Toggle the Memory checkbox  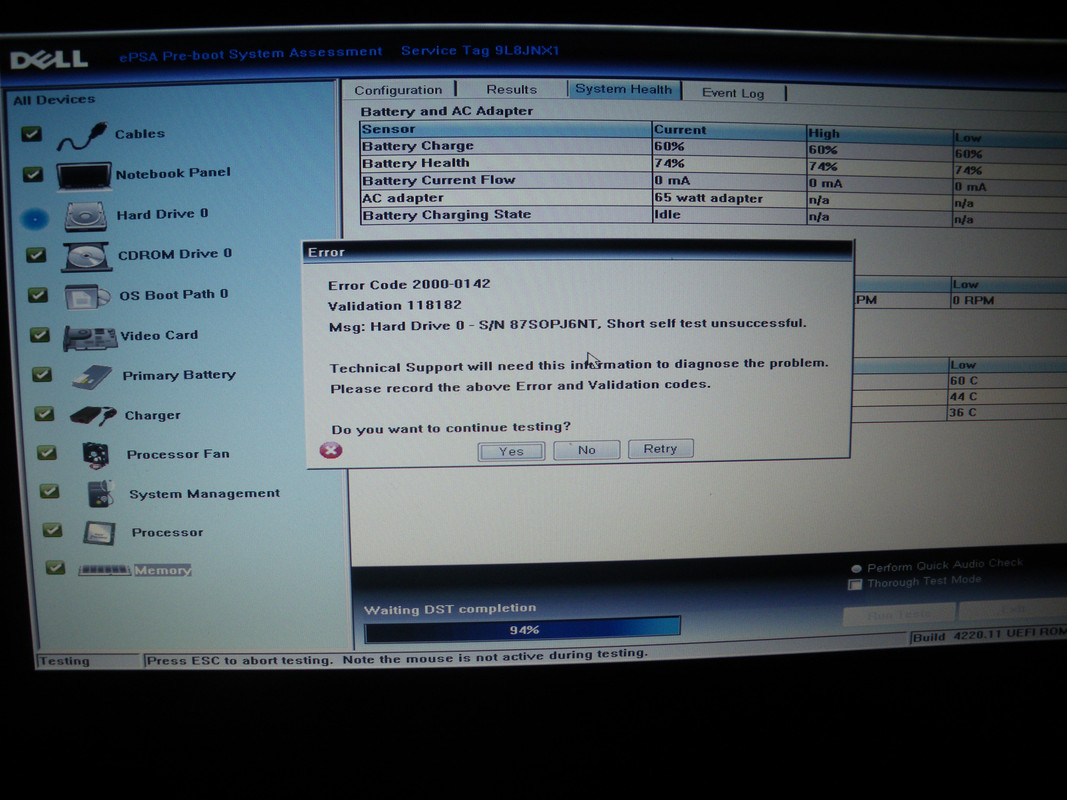pyautogui.click(x=54, y=567)
